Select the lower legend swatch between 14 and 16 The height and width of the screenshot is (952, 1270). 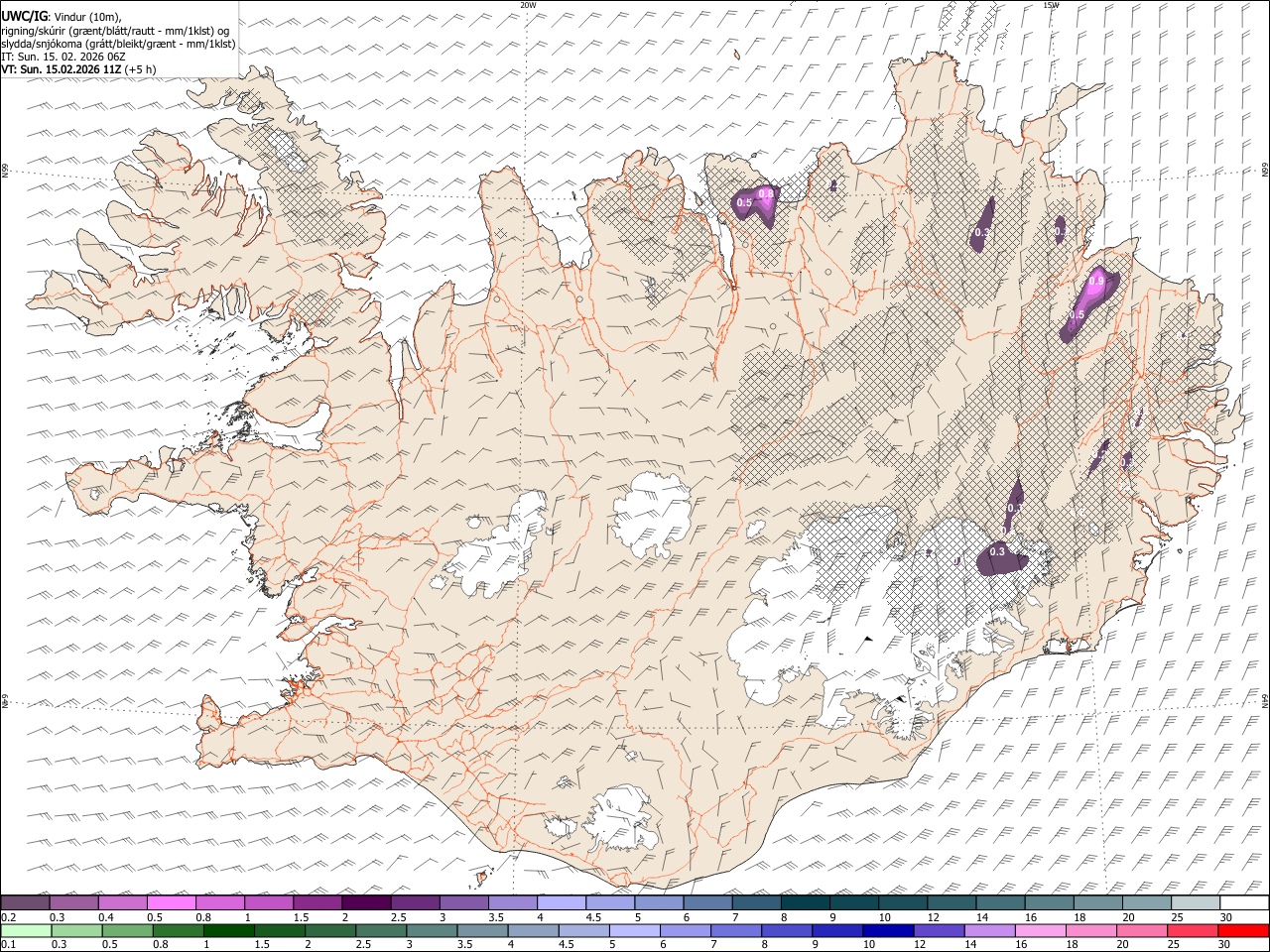pyautogui.click(x=988, y=930)
